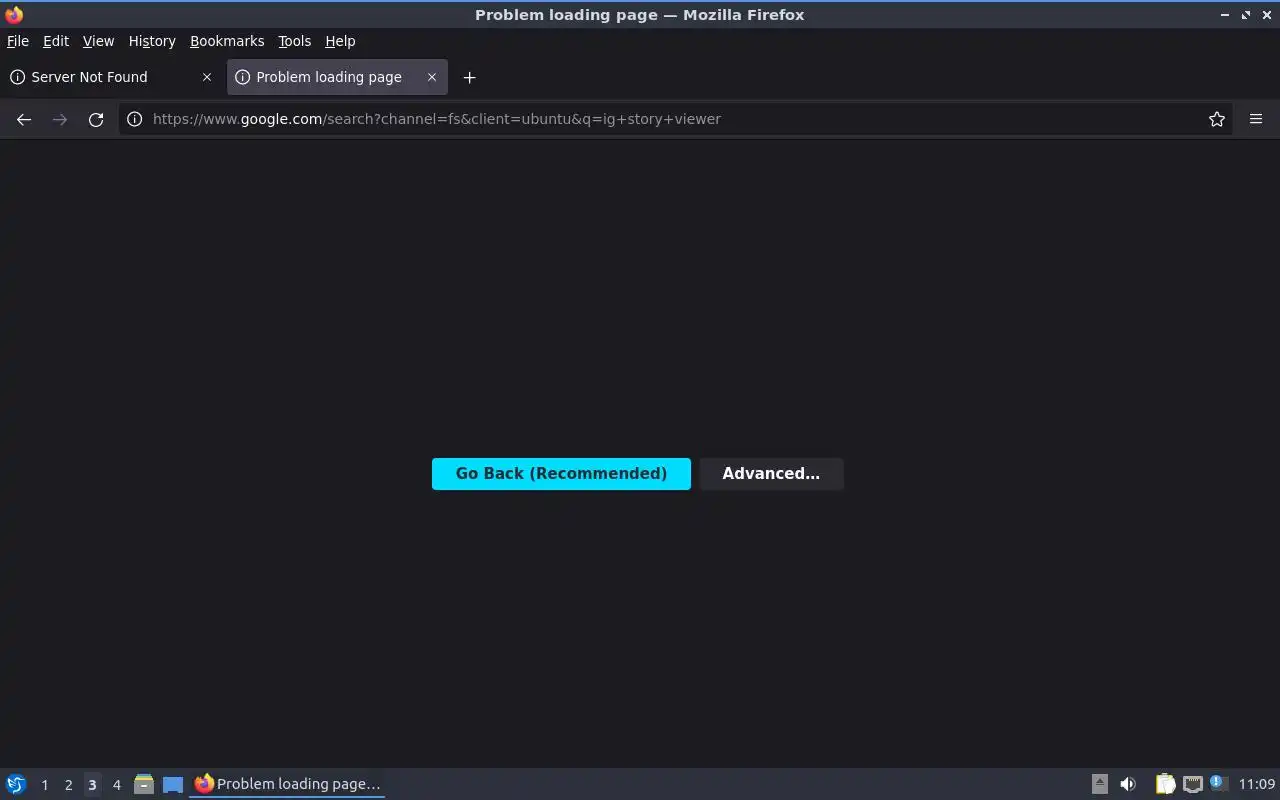Switch to workspace 3
The width and height of the screenshot is (1280, 800).
coord(92,785)
